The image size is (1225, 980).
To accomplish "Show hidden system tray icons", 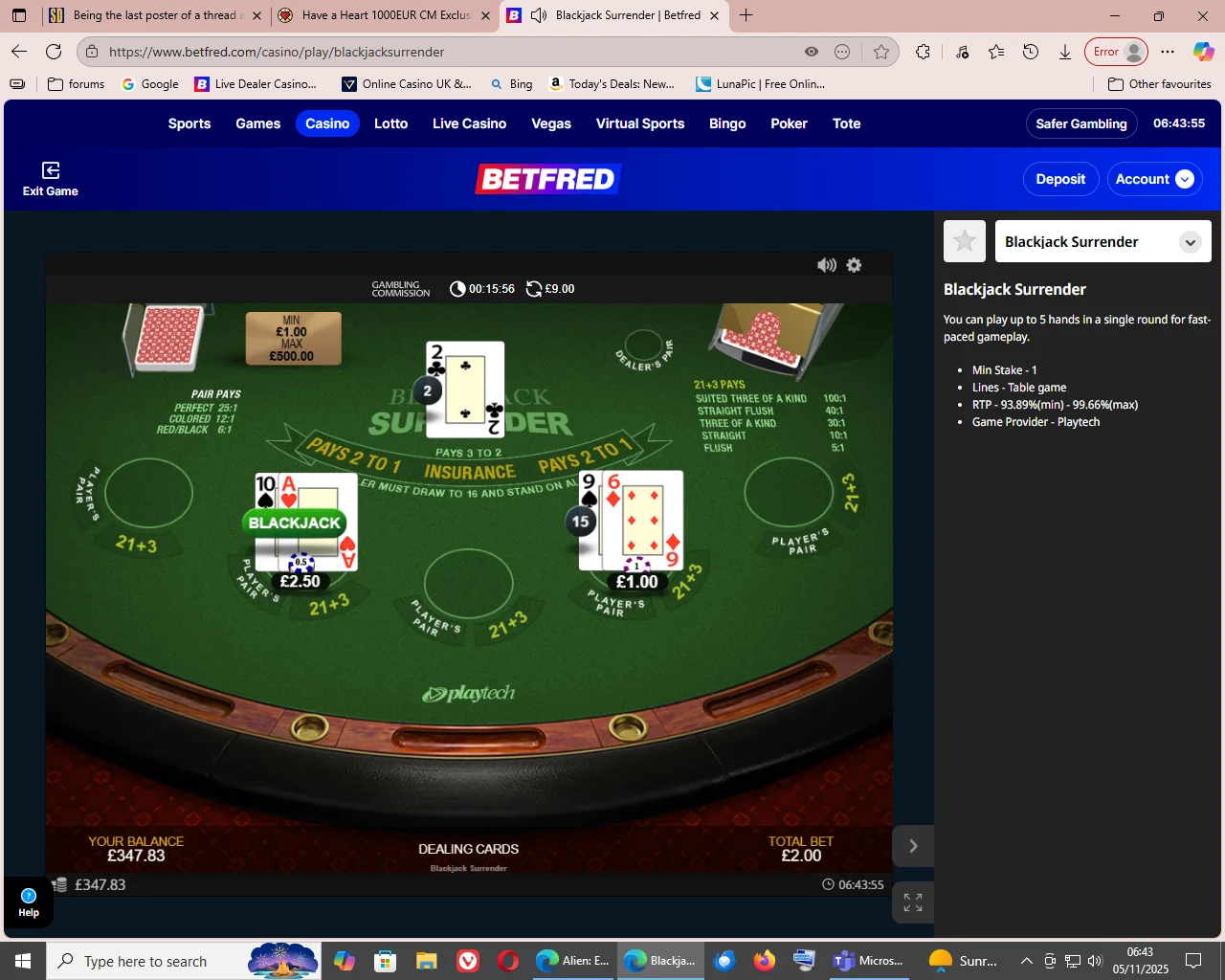I will [x=1027, y=961].
